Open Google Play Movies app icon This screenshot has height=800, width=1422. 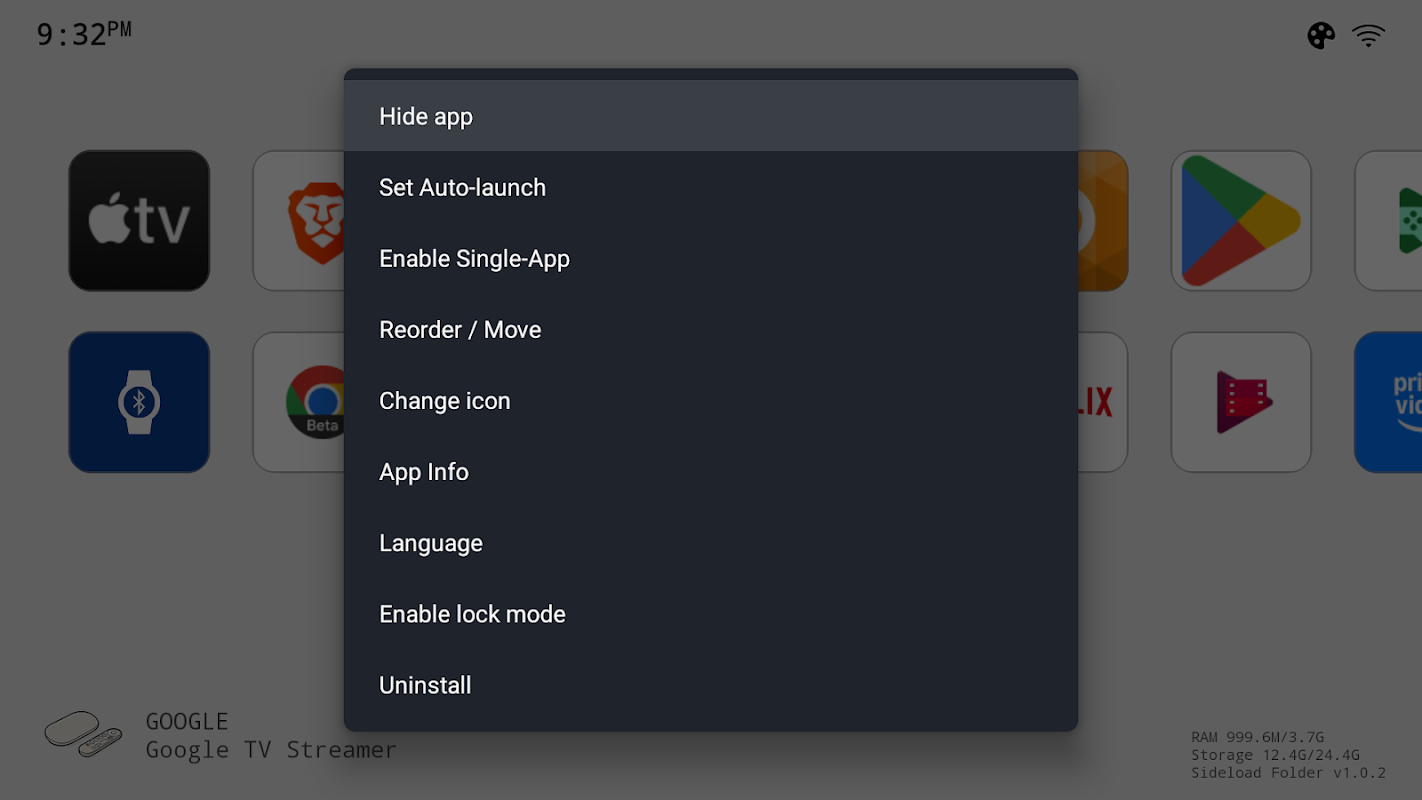tap(1241, 402)
